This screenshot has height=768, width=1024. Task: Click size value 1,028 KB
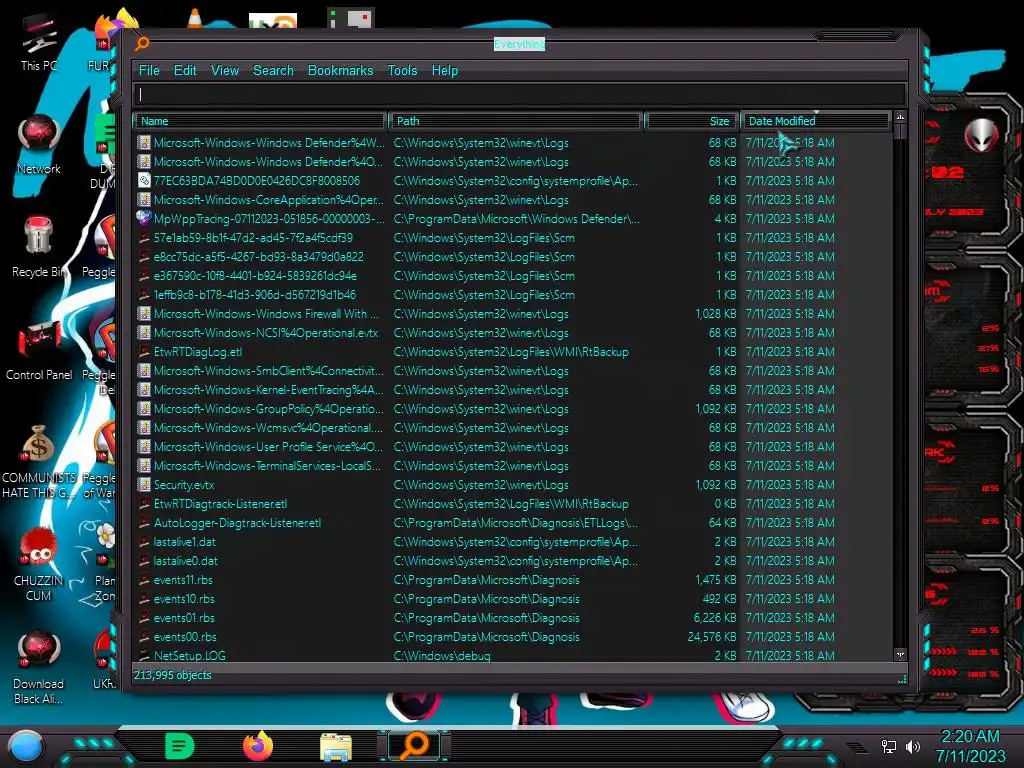click(716, 313)
